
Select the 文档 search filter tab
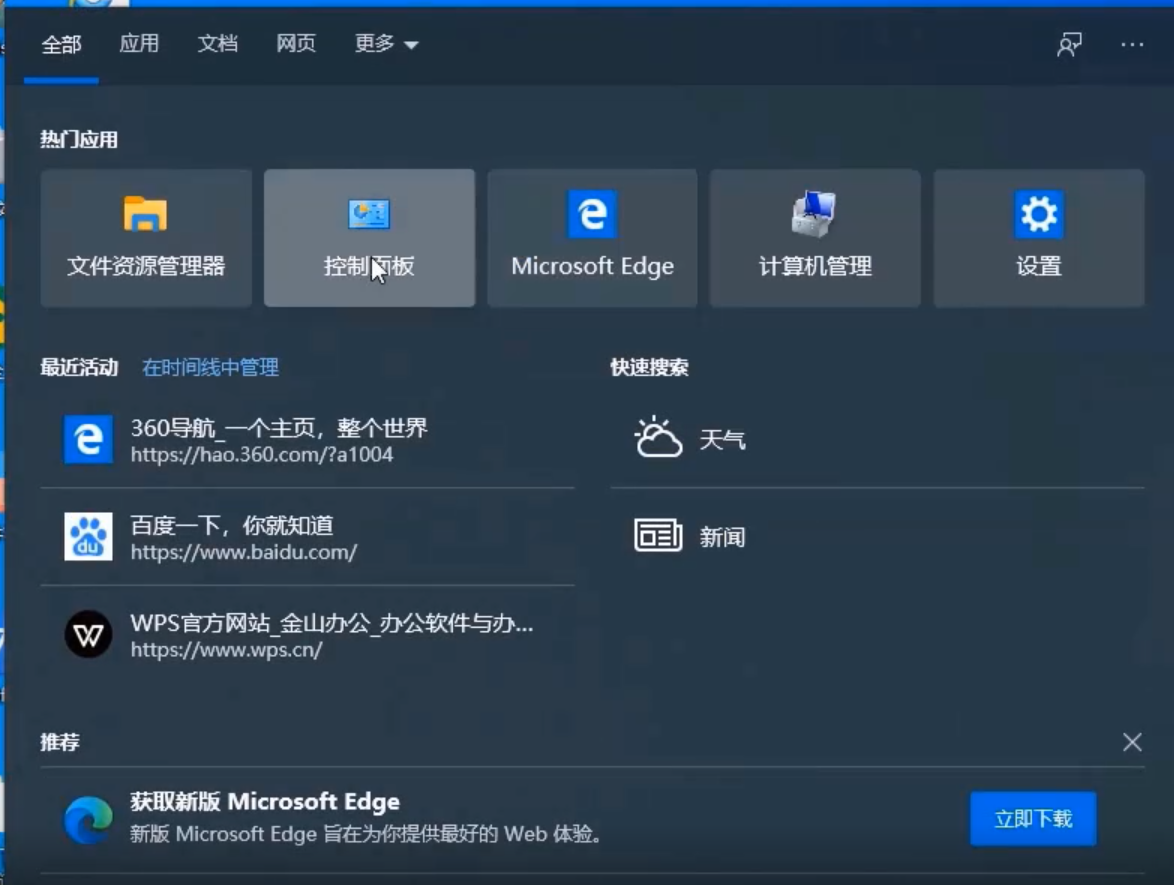click(x=217, y=44)
